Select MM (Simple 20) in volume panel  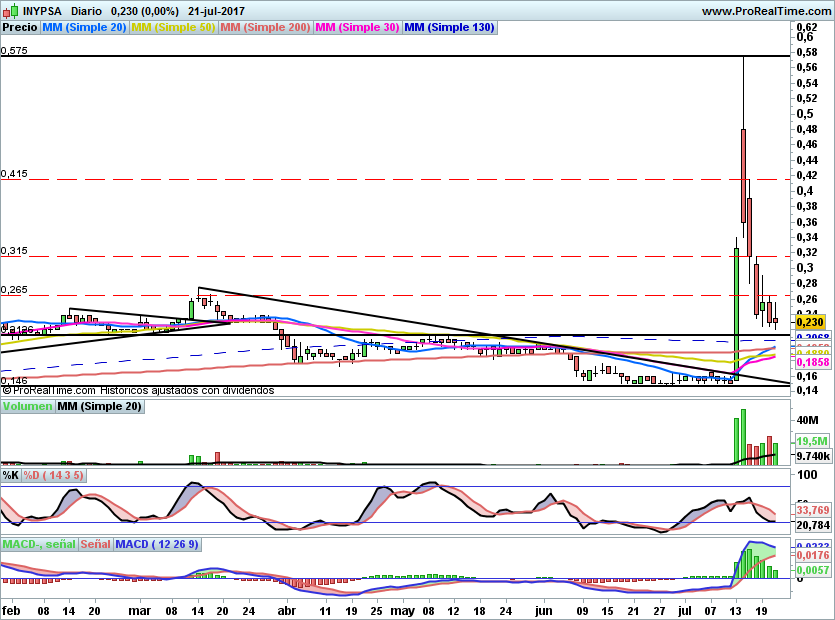99,407
